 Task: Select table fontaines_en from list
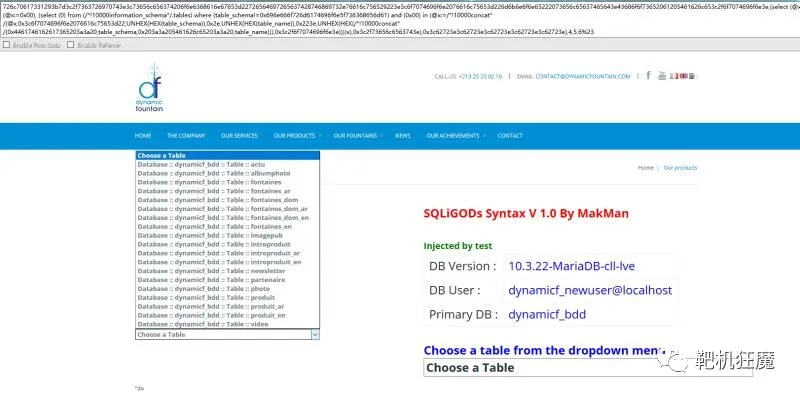(228, 227)
